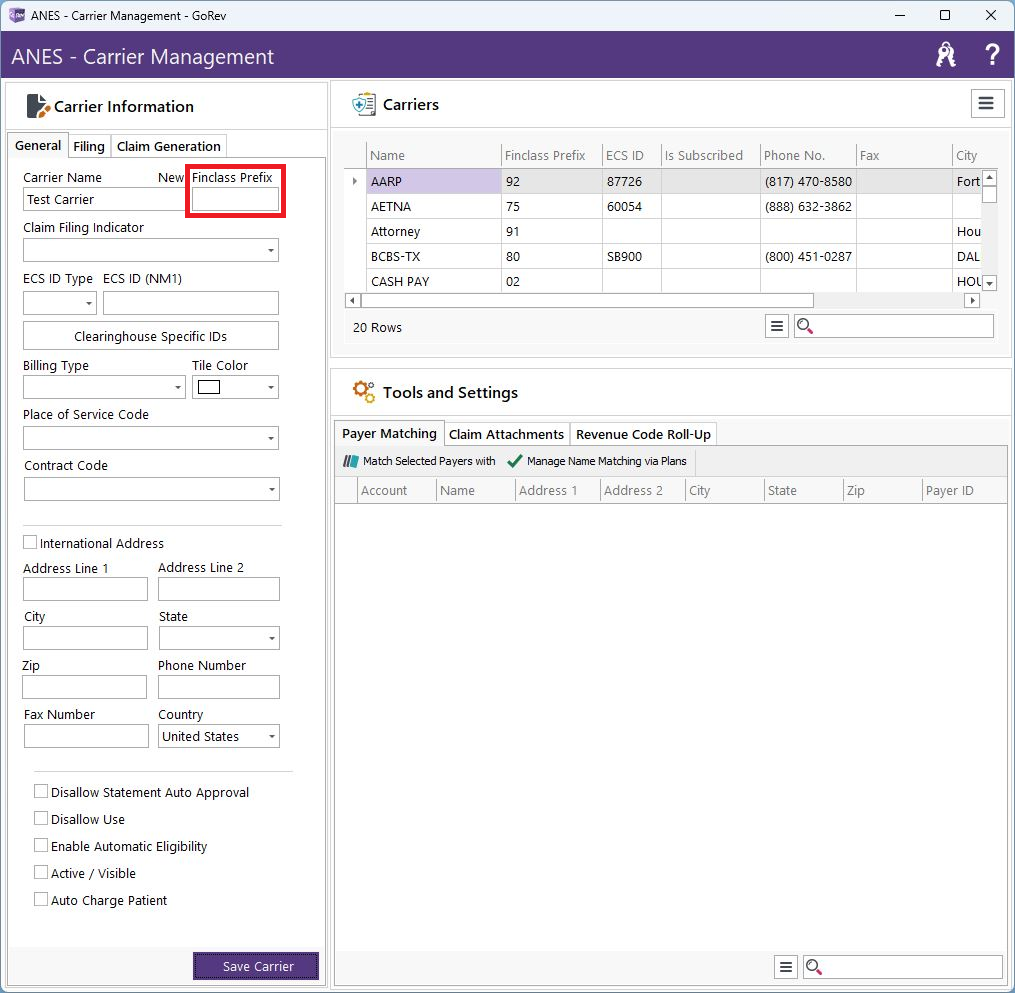This screenshot has height=993, width=1015.
Task: Click Match Selected Payers with button
Action: click(419, 461)
